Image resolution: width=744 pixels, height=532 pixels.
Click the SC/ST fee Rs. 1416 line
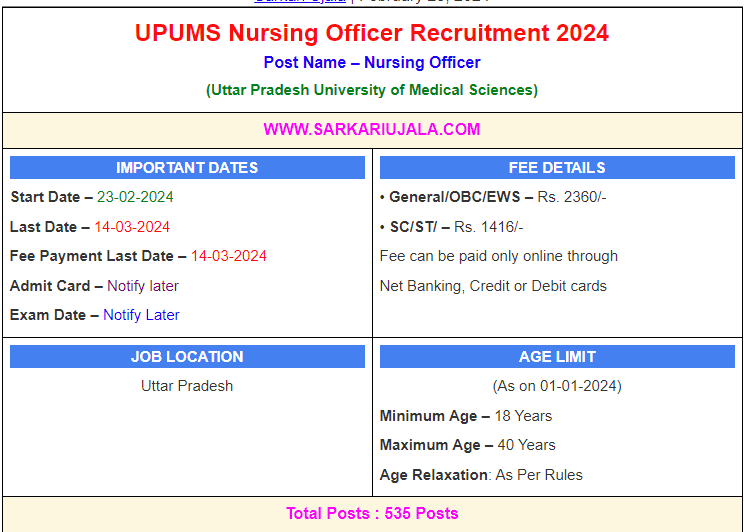tap(452, 227)
